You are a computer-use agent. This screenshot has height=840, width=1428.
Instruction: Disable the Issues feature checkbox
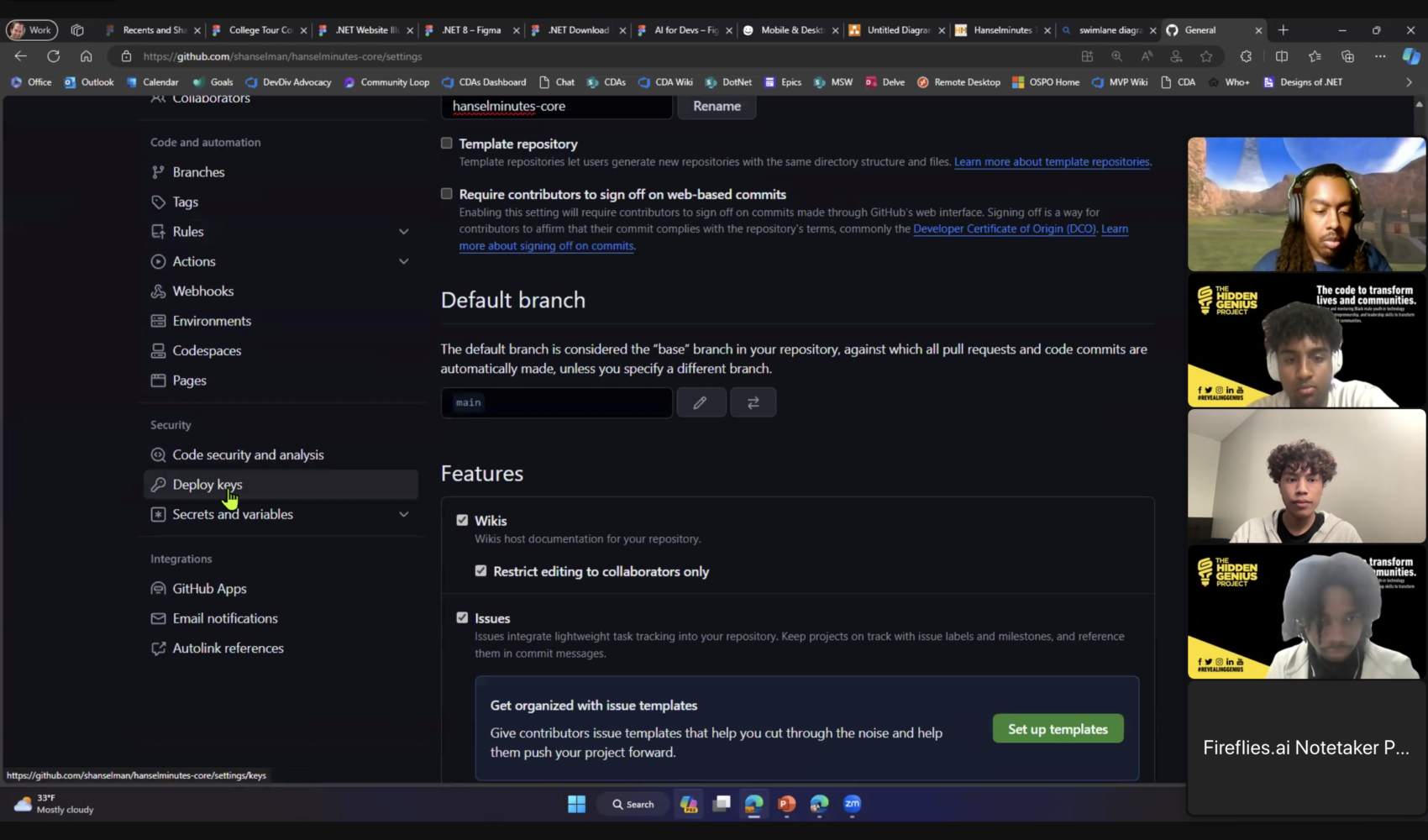(x=462, y=618)
